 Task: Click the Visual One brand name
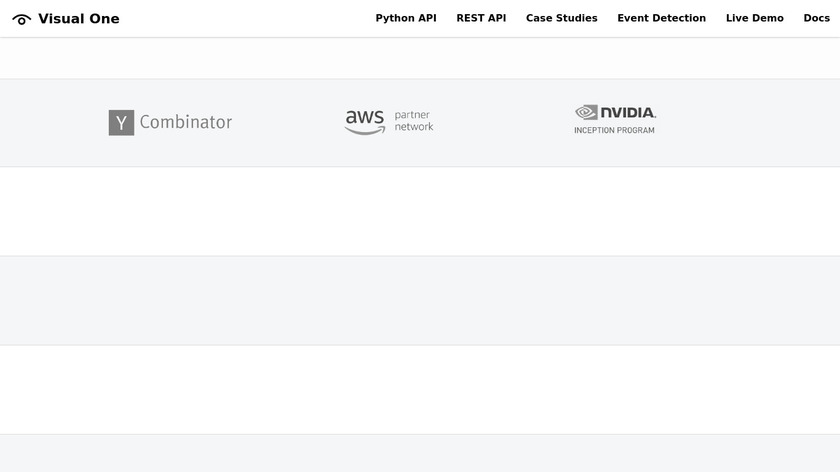pyautogui.click(x=79, y=18)
